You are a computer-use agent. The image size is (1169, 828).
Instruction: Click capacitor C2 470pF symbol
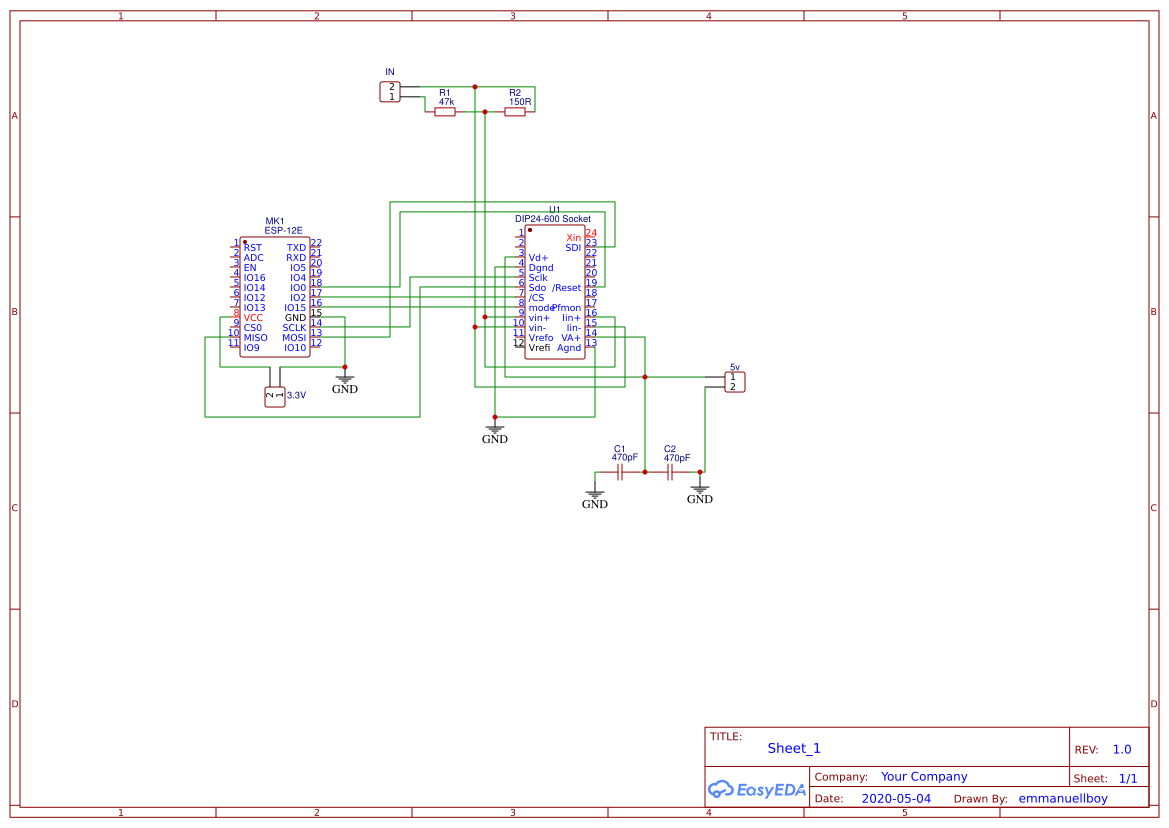[x=671, y=470]
